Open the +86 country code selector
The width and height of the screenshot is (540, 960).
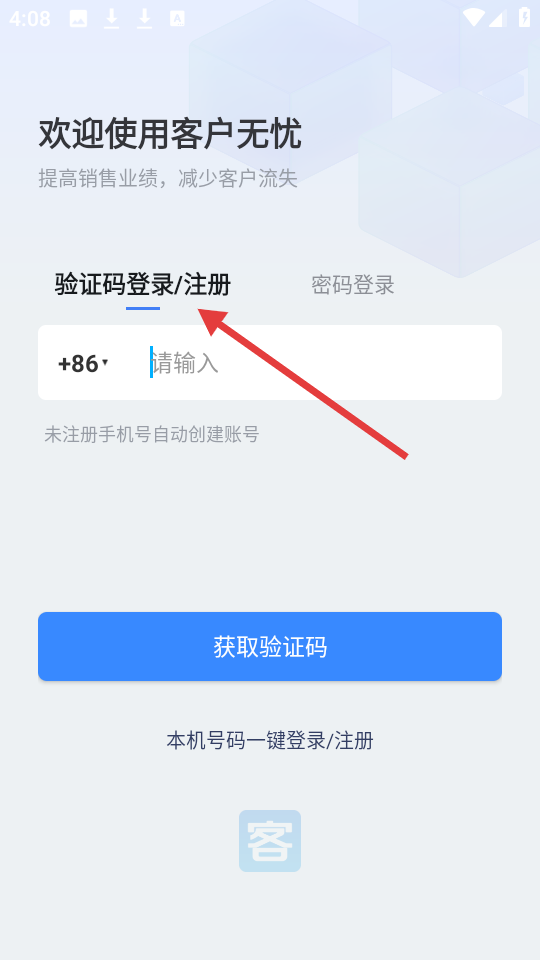[x=83, y=363]
